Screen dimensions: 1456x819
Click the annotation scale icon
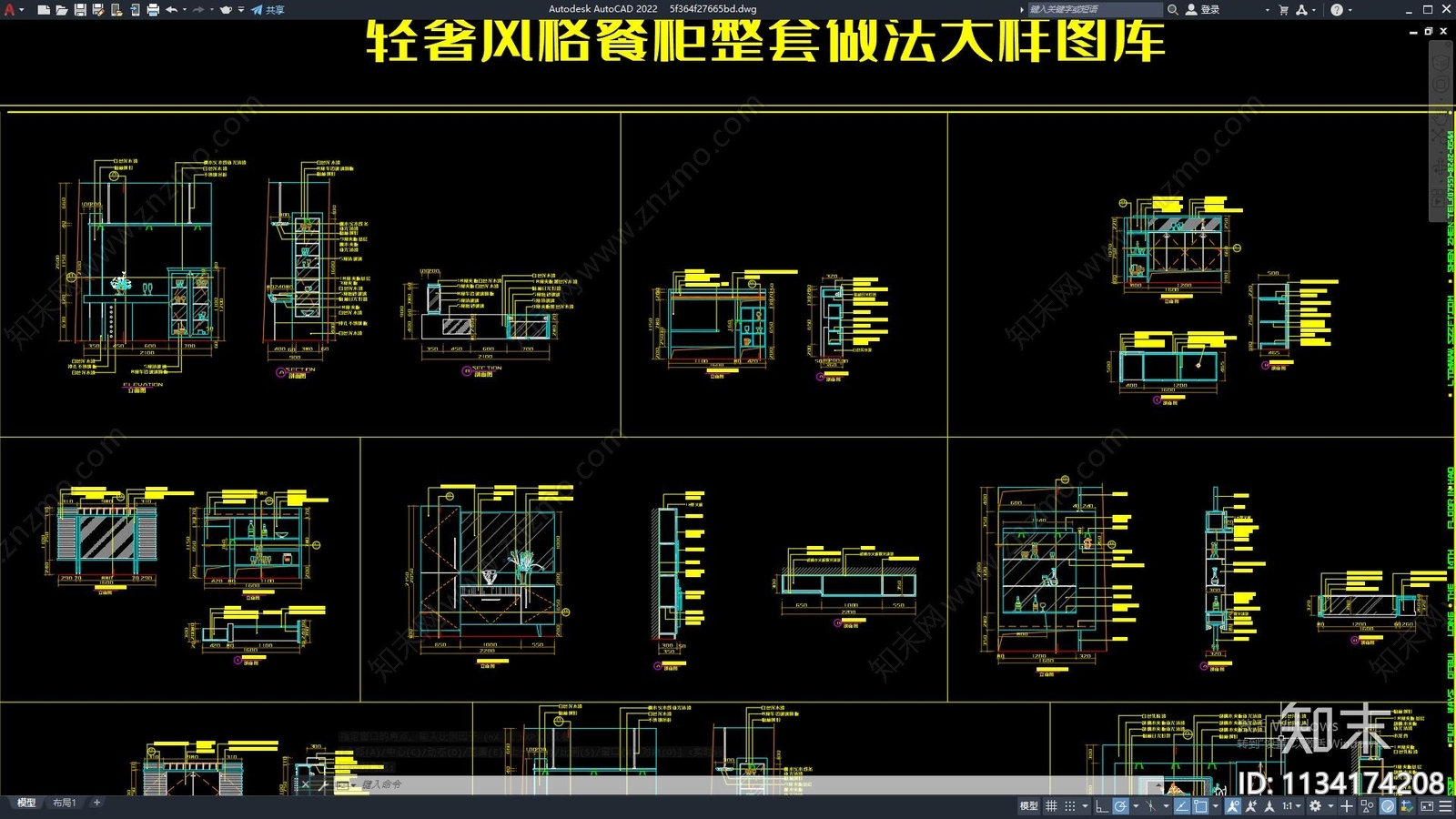tap(1269, 806)
